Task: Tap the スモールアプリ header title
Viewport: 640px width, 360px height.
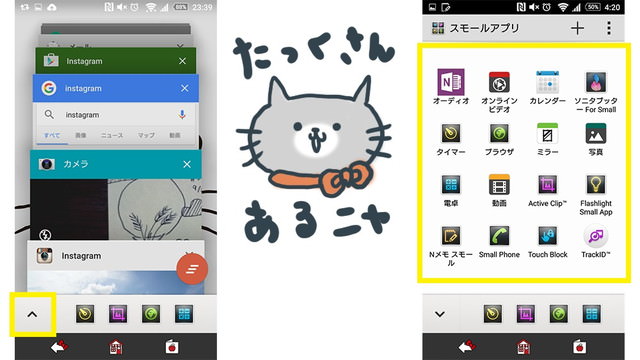Action: [484, 28]
